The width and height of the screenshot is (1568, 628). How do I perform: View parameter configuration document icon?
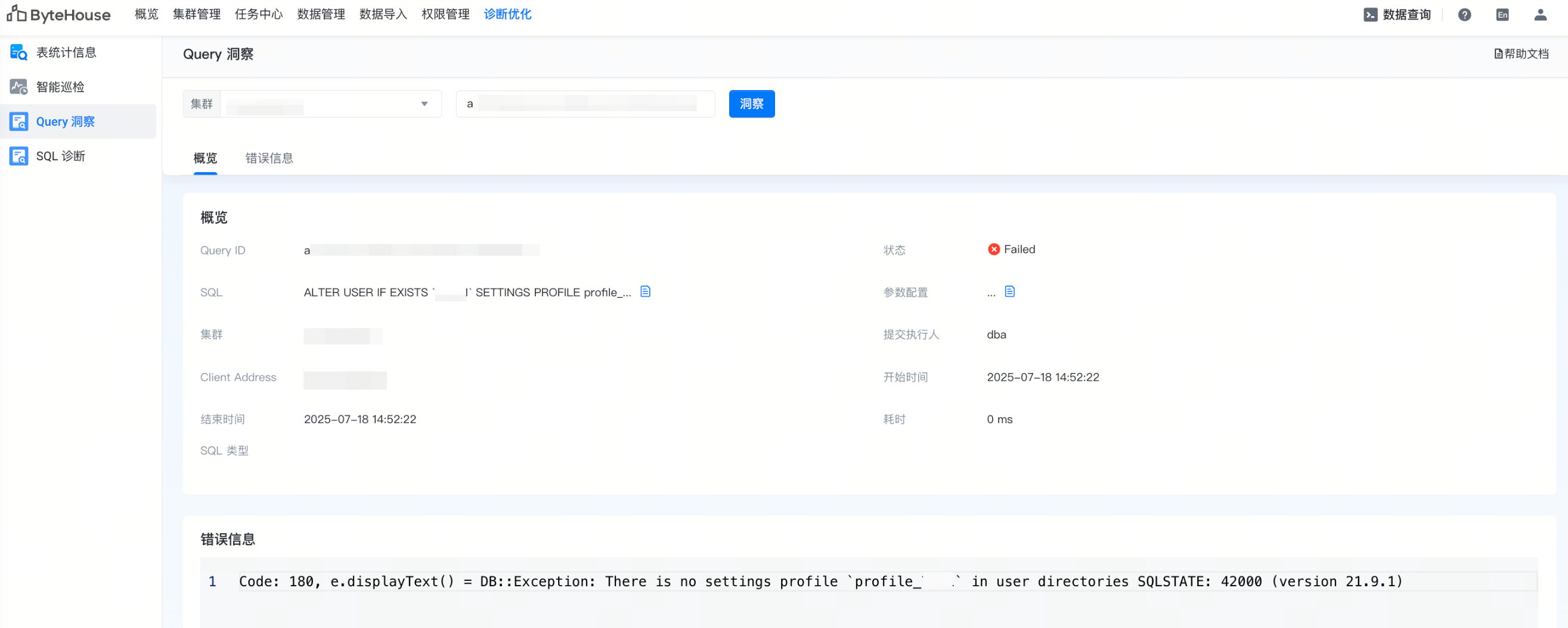tap(1009, 291)
